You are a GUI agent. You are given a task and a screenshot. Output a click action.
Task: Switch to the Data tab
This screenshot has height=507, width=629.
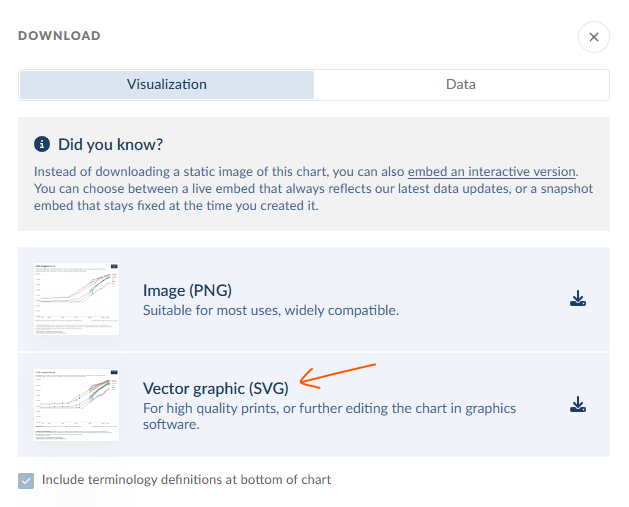point(461,84)
